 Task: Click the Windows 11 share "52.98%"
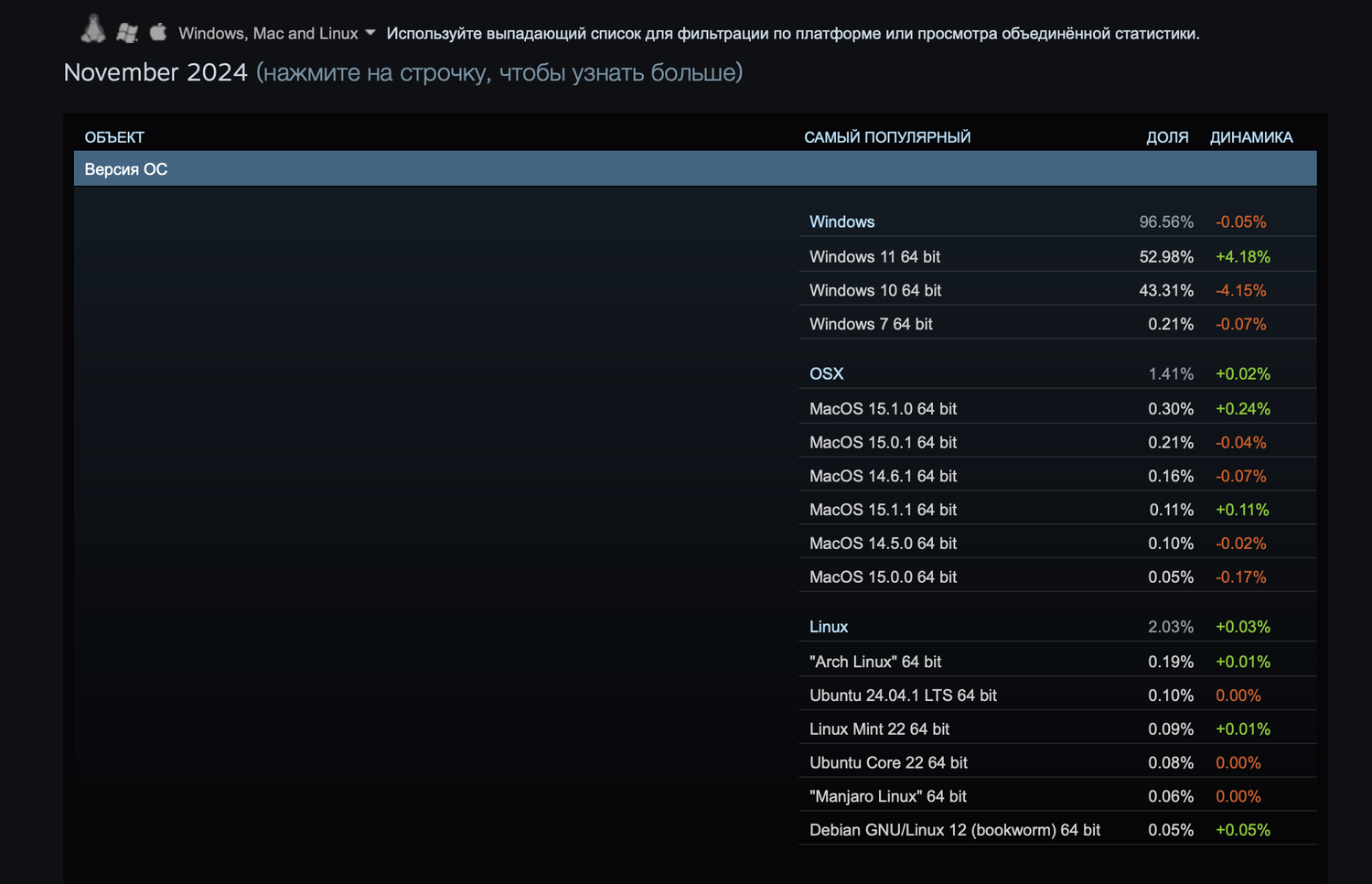[1166, 257]
